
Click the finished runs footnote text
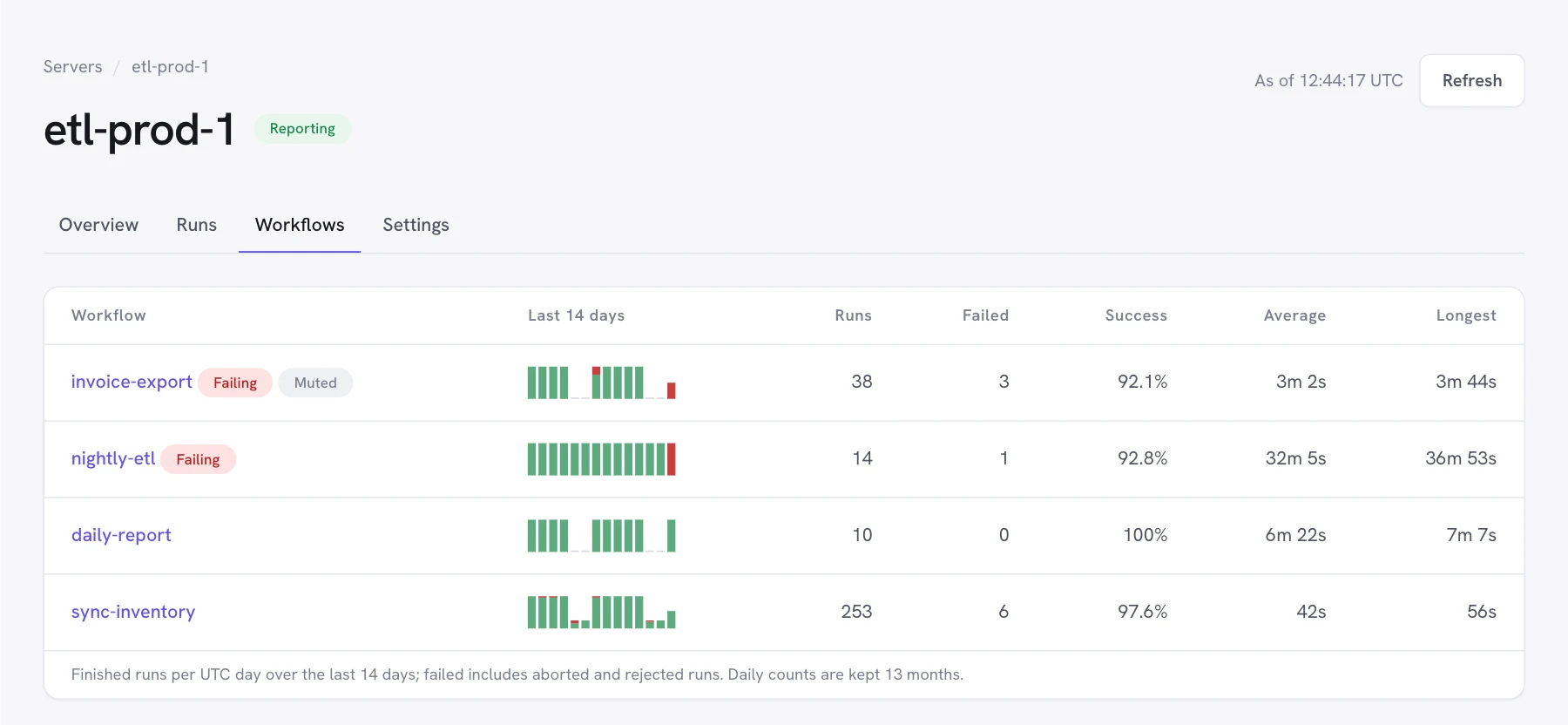(517, 674)
